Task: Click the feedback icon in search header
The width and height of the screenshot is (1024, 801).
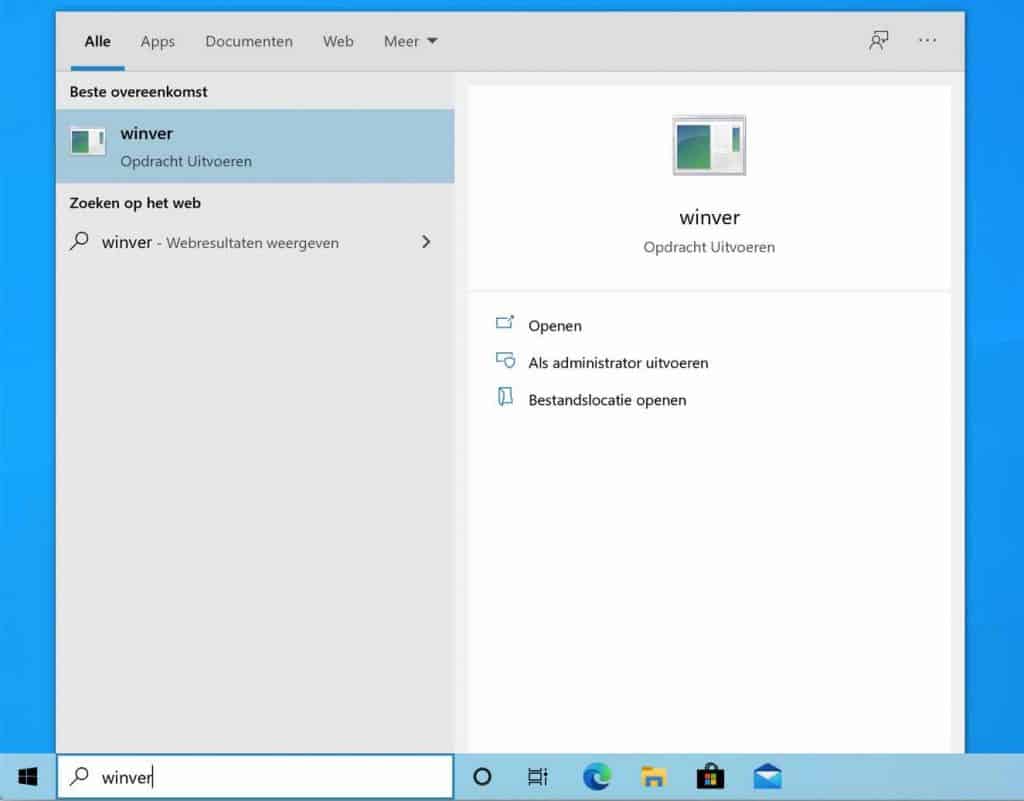Action: point(879,41)
